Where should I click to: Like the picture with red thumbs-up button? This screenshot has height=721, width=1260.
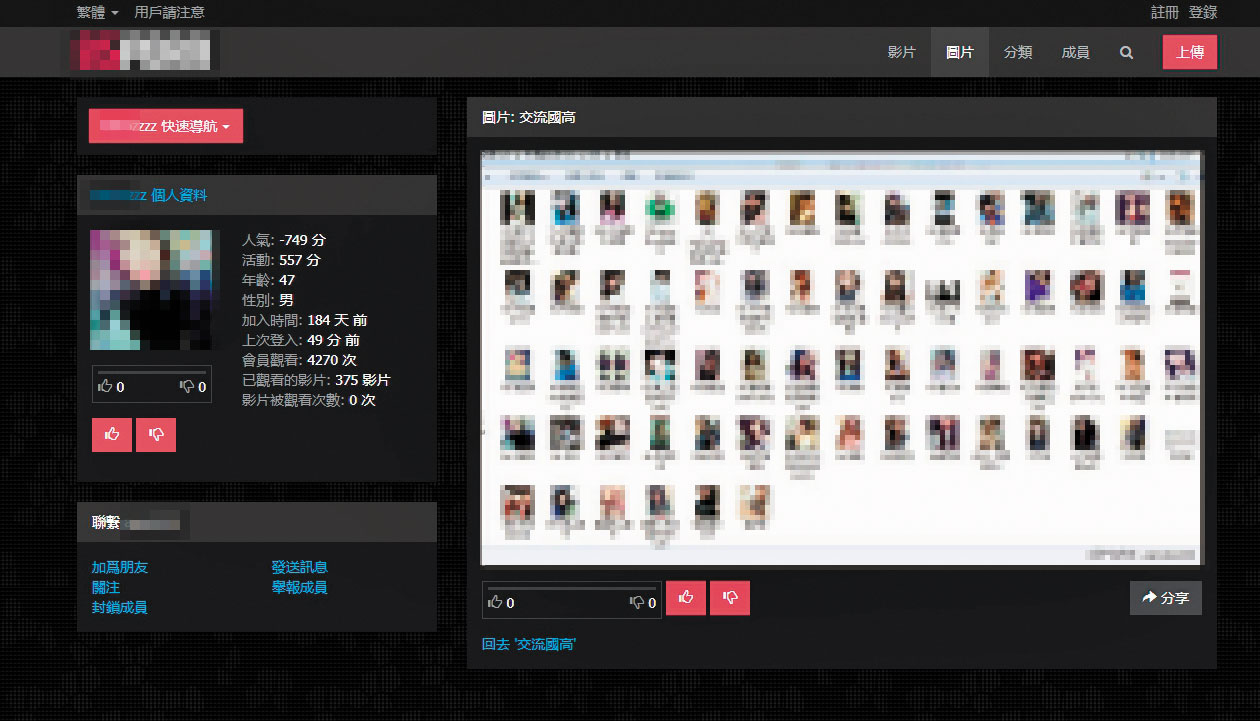[x=686, y=598]
